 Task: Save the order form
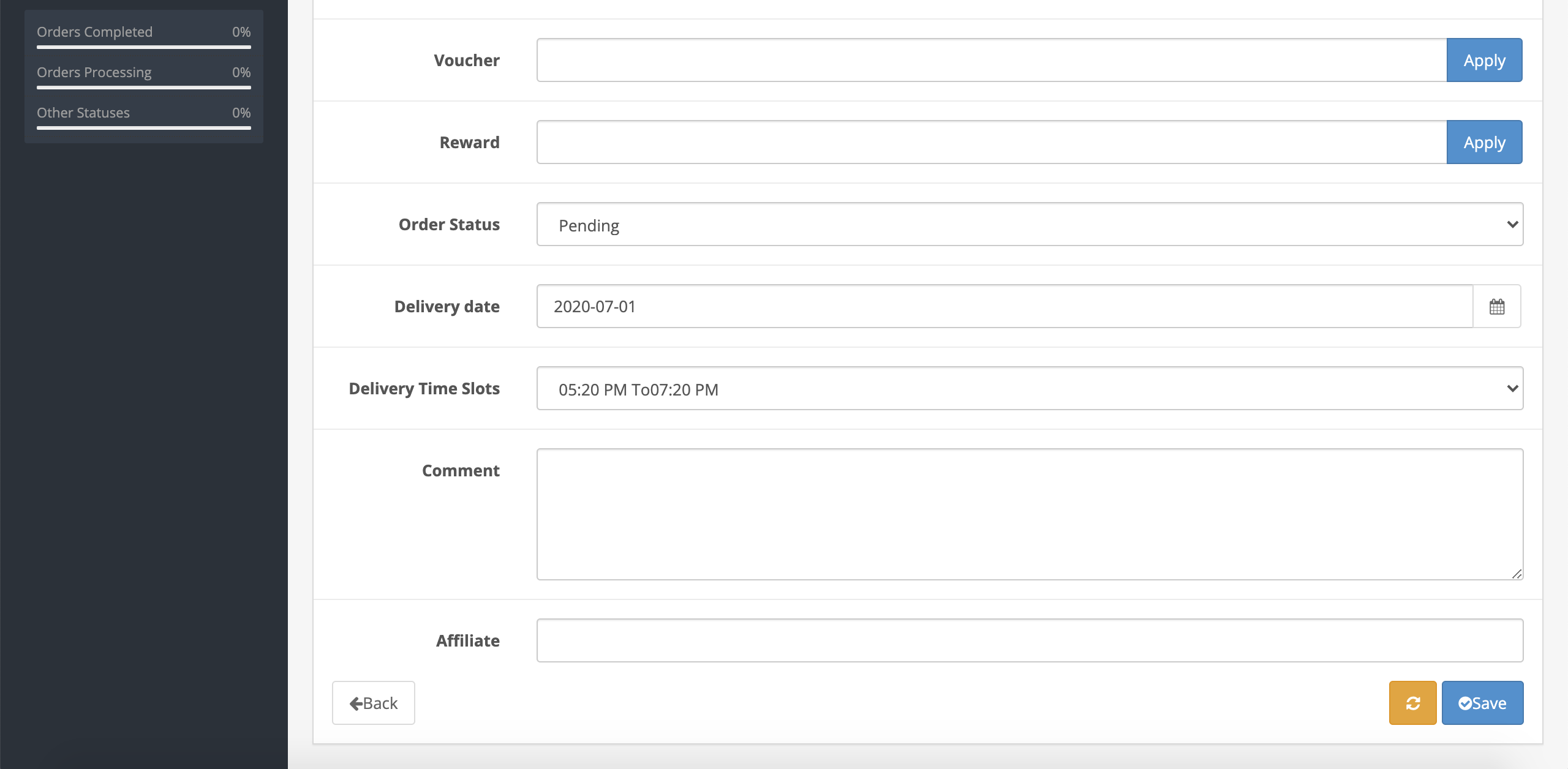(x=1482, y=703)
